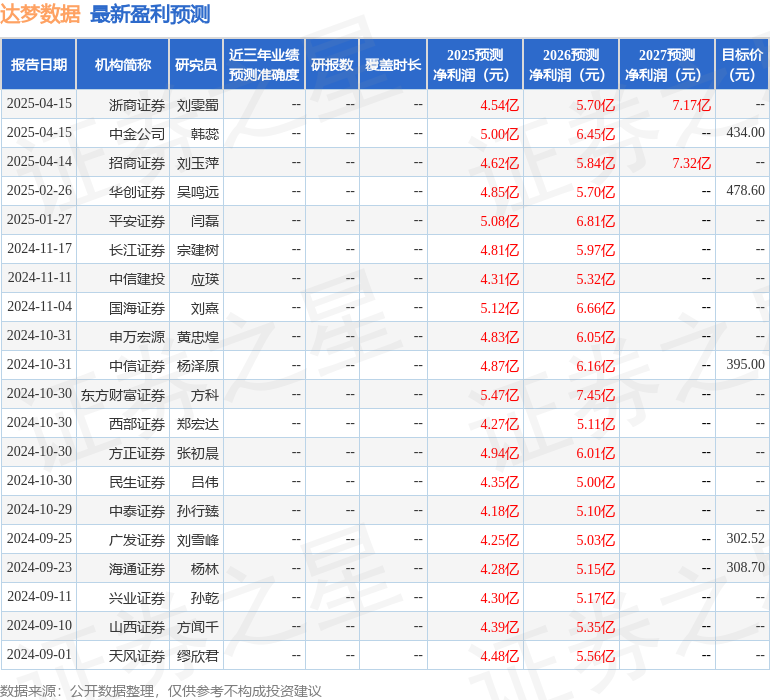Click the 最新盈利预测 heading text

150,15
